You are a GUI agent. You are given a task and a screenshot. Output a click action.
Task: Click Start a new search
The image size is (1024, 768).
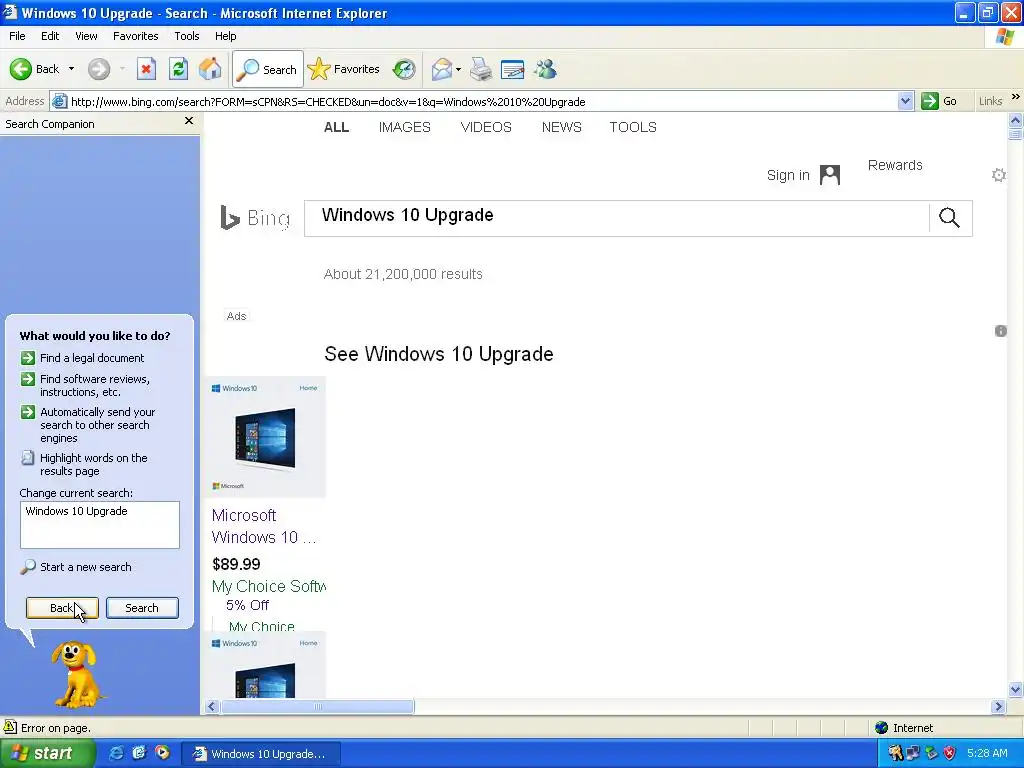point(86,567)
